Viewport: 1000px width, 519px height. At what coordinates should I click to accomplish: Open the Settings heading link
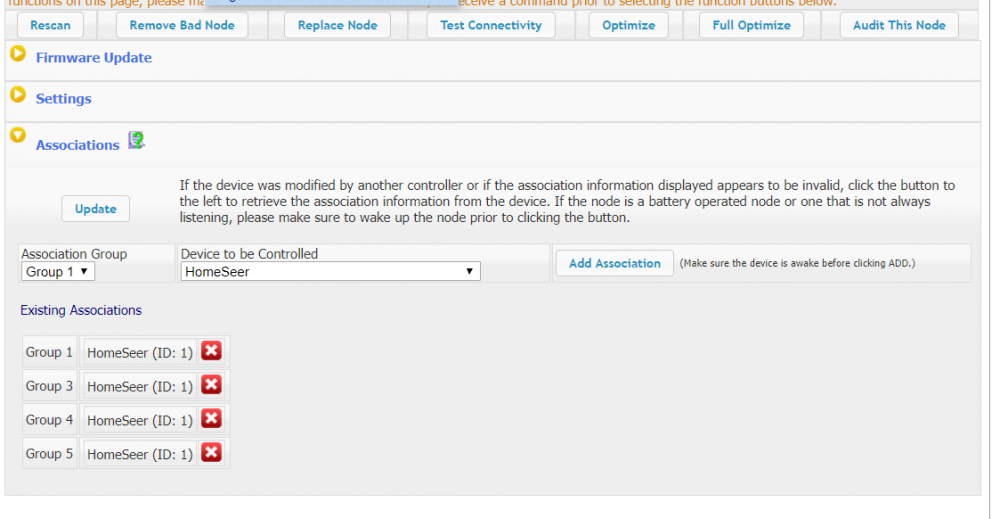(x=64, y=99)
